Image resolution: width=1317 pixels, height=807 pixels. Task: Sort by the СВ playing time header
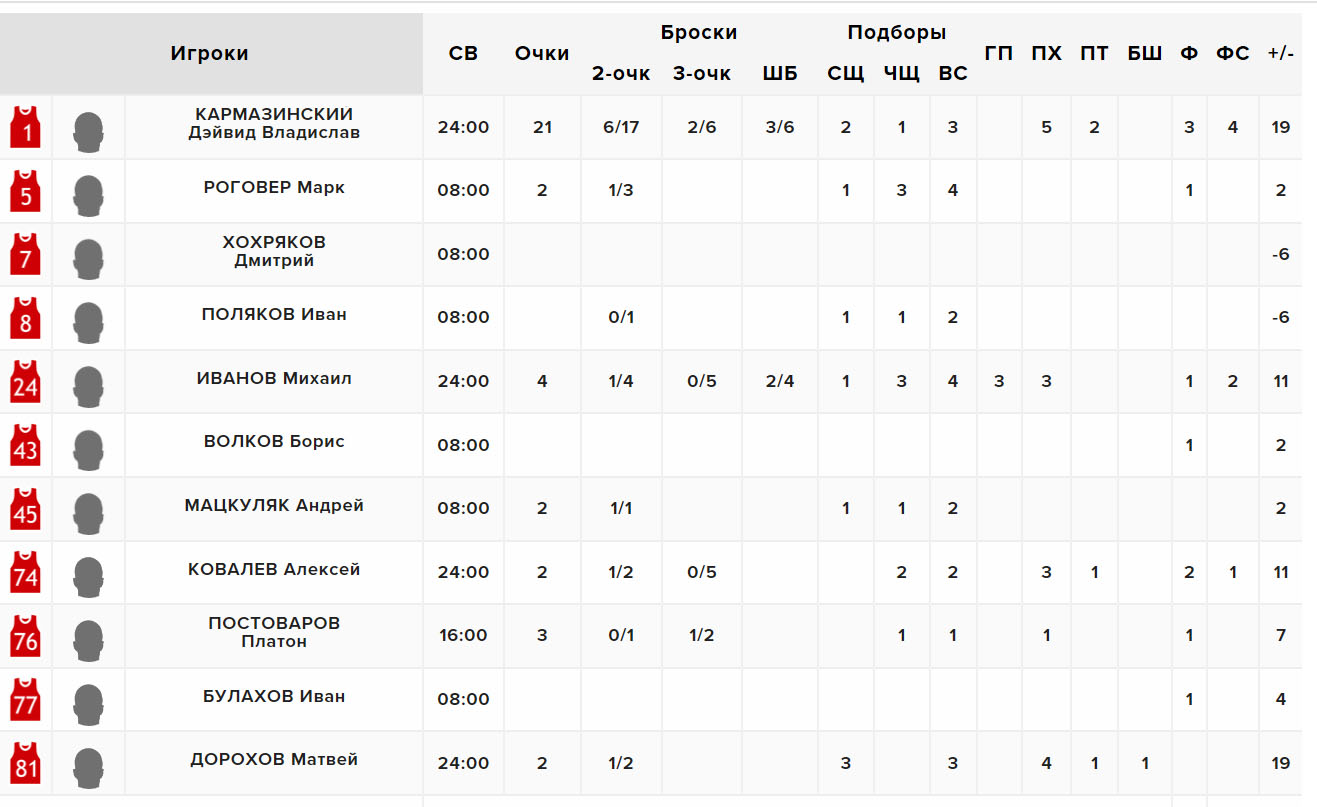[x=464, y=54]
